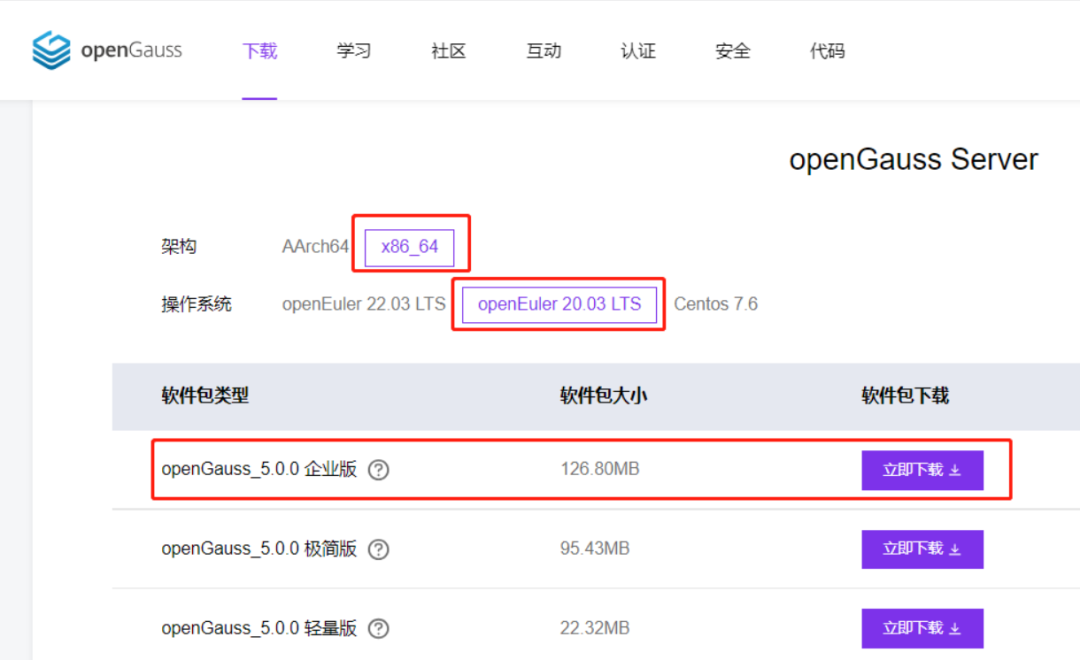Open help icon for openGauss_5.0.0 企业版

(x=378, y=470)
